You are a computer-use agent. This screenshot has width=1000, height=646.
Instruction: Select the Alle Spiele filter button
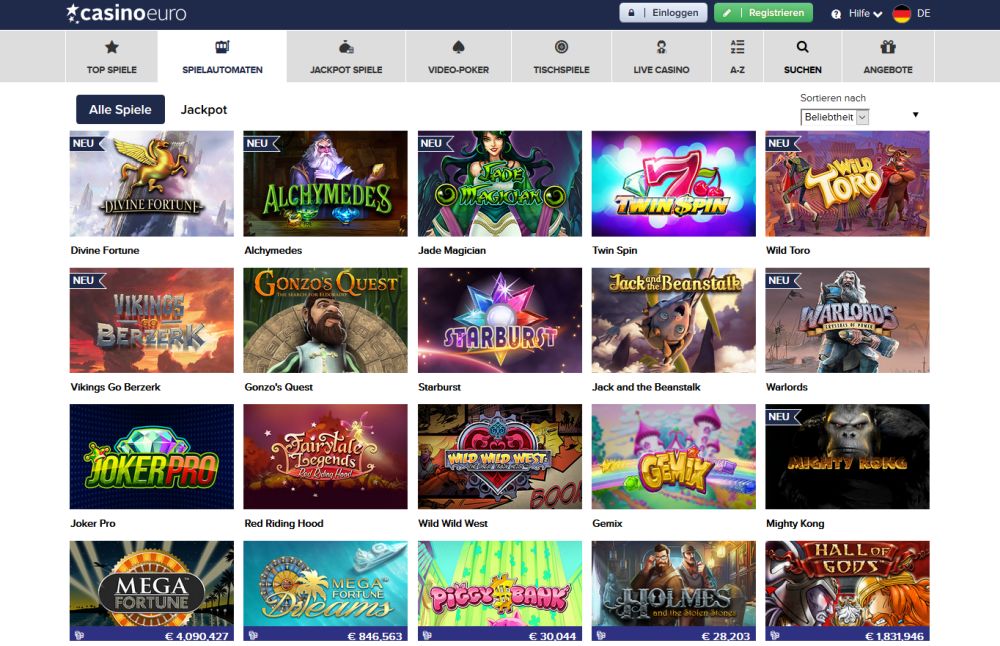pyautogui.click(x=121, y=110)
